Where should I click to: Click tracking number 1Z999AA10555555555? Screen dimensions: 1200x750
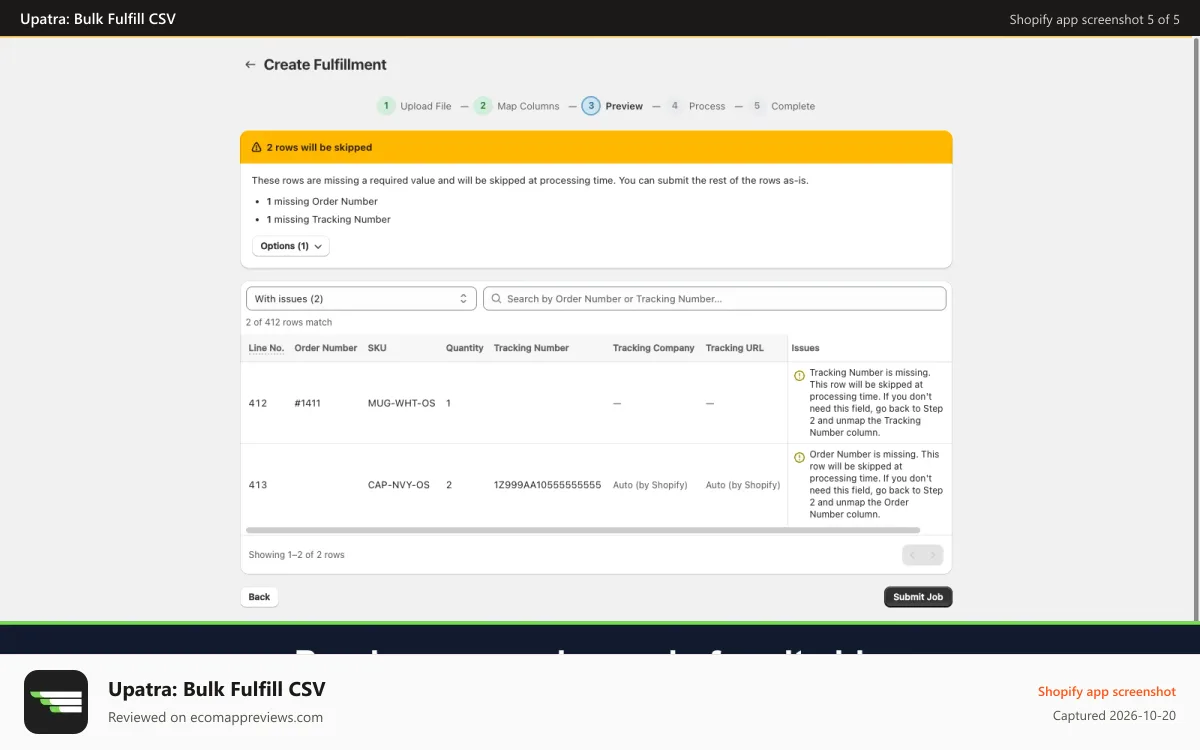[548, 485]
